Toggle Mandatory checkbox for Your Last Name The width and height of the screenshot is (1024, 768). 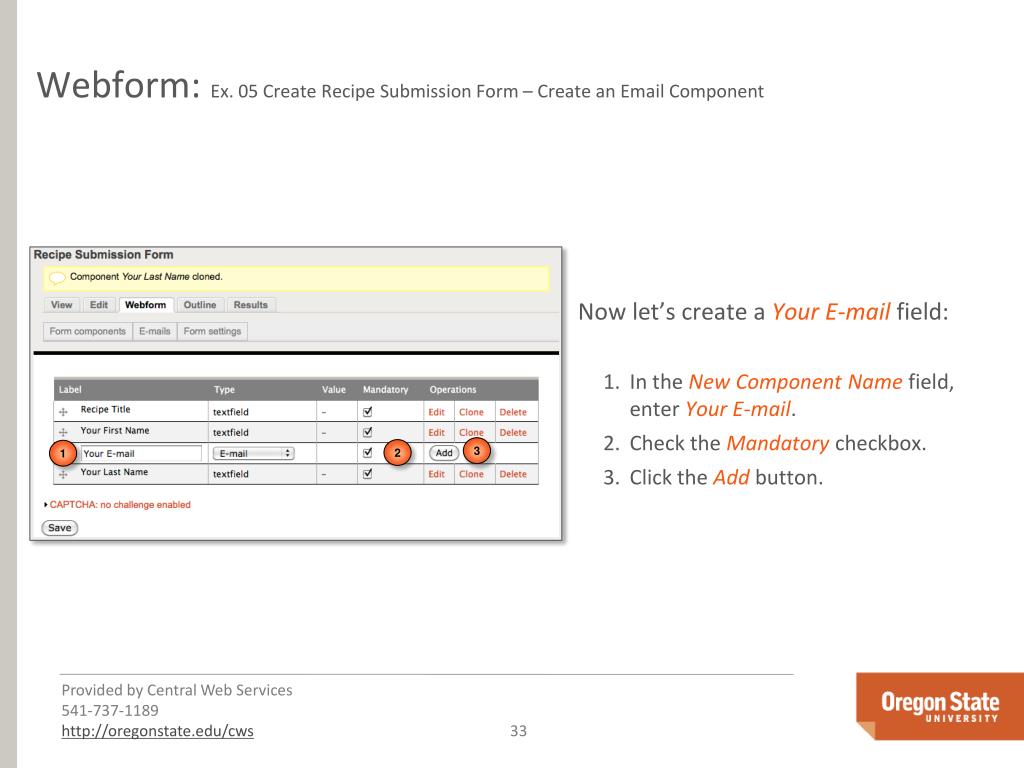coord(368,473)
